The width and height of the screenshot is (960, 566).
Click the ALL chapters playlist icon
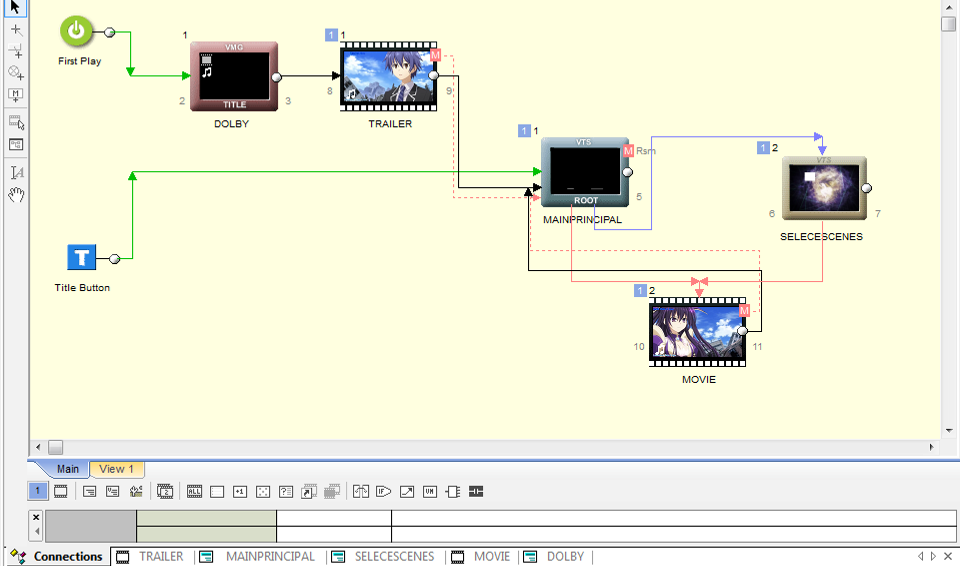[194, 491]
